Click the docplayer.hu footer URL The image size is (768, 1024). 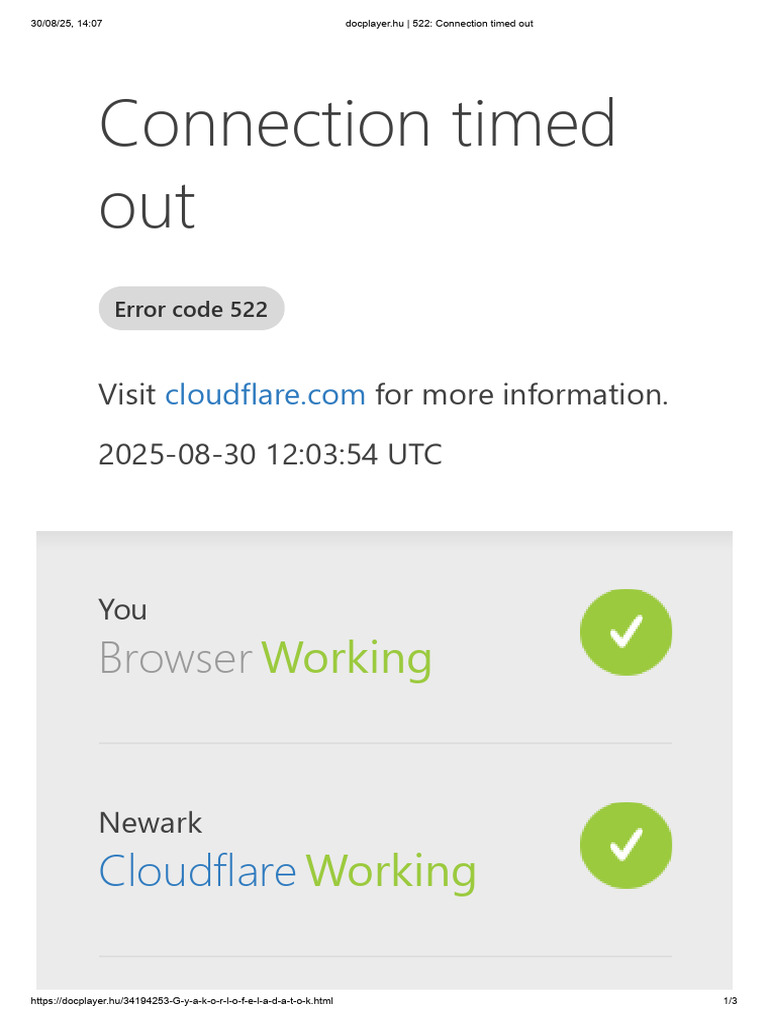(x=182, y=1000)
